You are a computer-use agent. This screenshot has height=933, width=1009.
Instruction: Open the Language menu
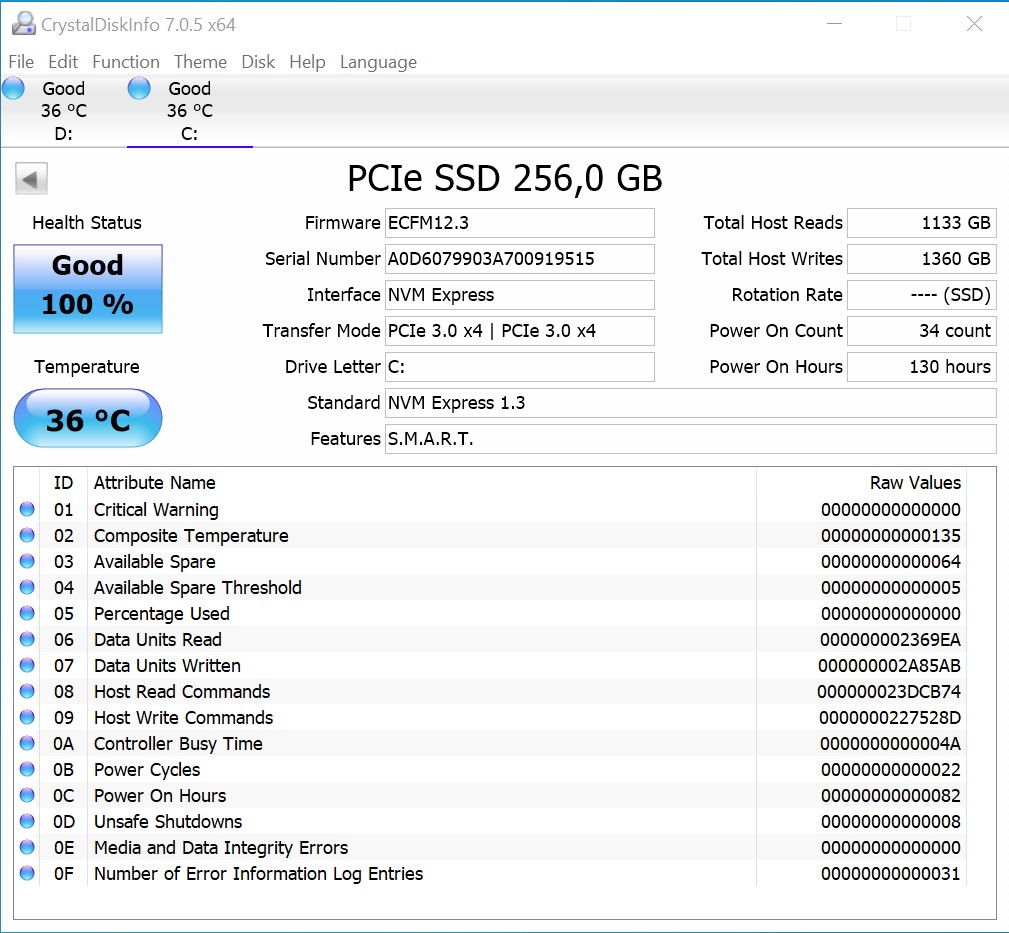[x=378, y=62]
